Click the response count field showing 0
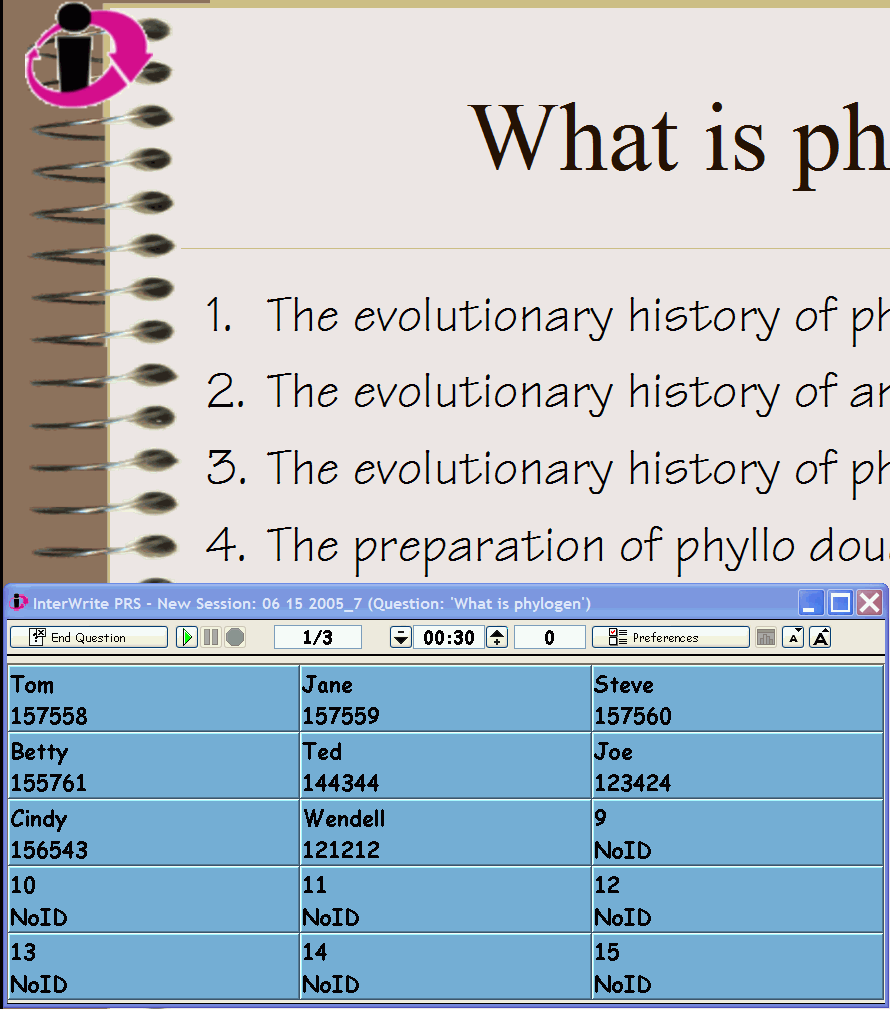The image size is (890, 1009). click(550, 637)
